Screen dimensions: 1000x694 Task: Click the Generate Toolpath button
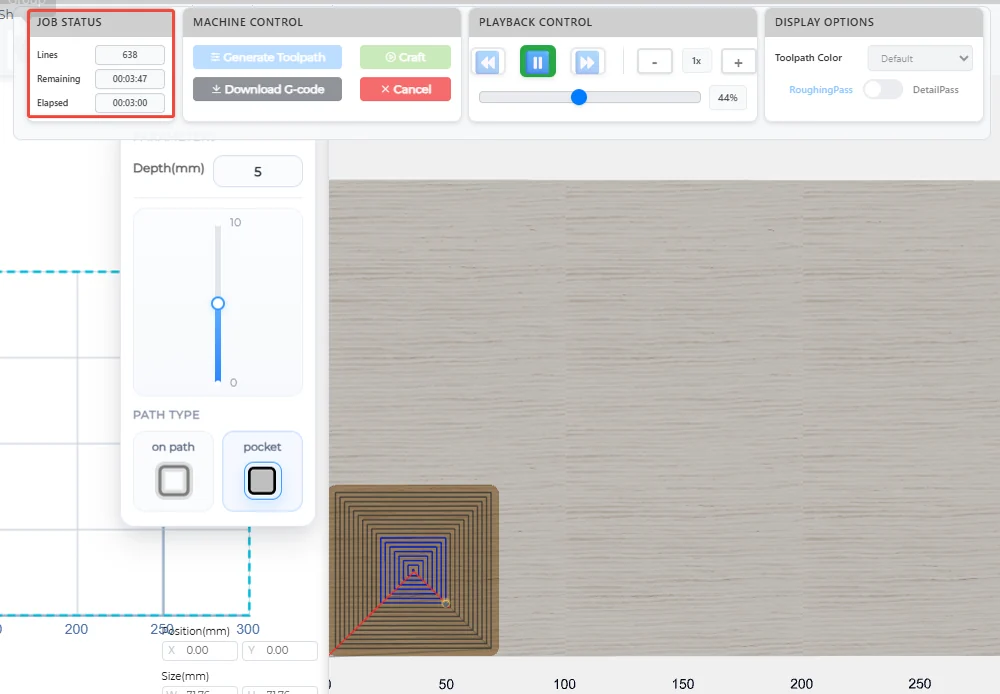(x=267, y=57)
